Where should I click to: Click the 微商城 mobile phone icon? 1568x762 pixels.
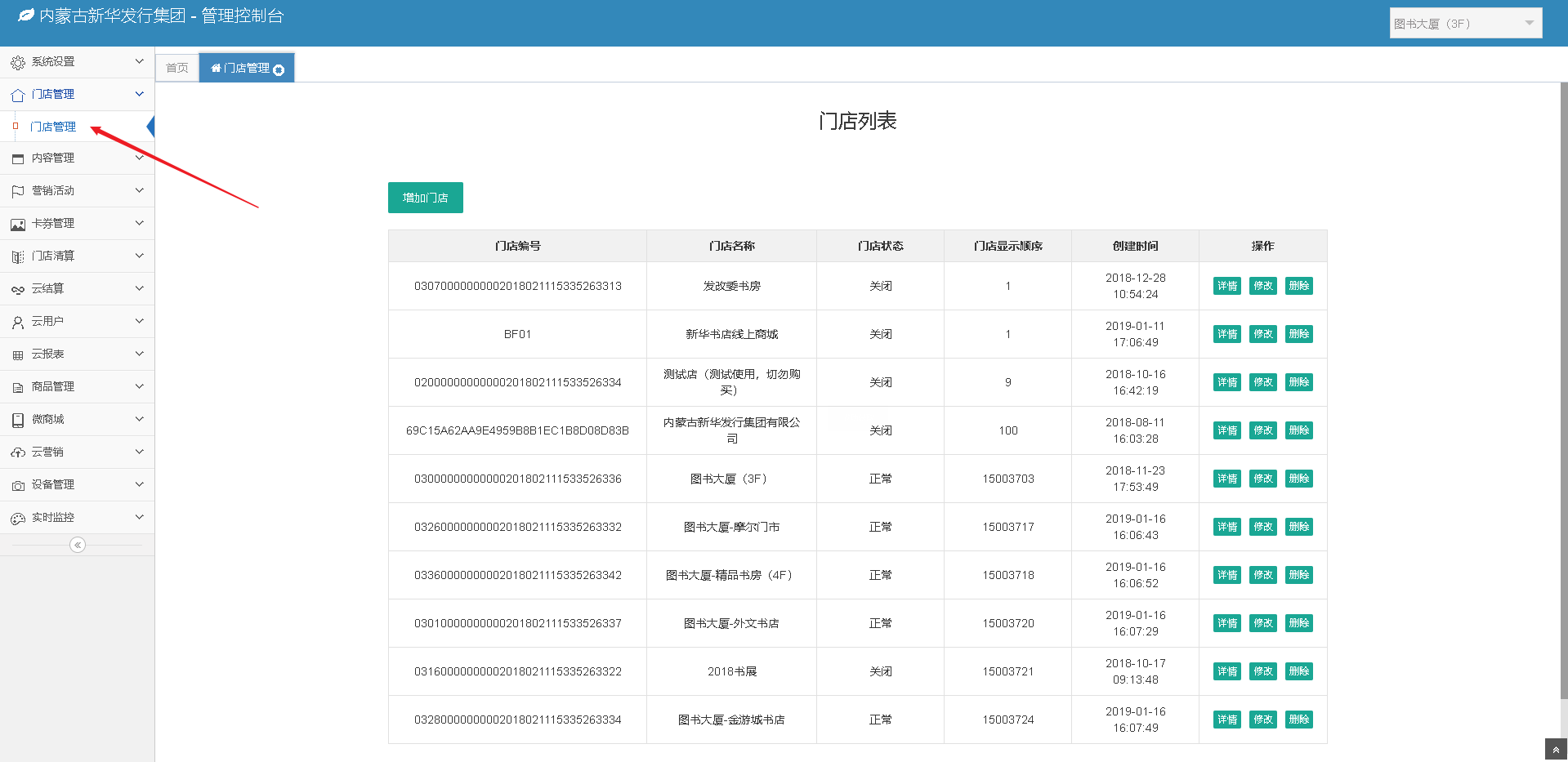point(17,421)
